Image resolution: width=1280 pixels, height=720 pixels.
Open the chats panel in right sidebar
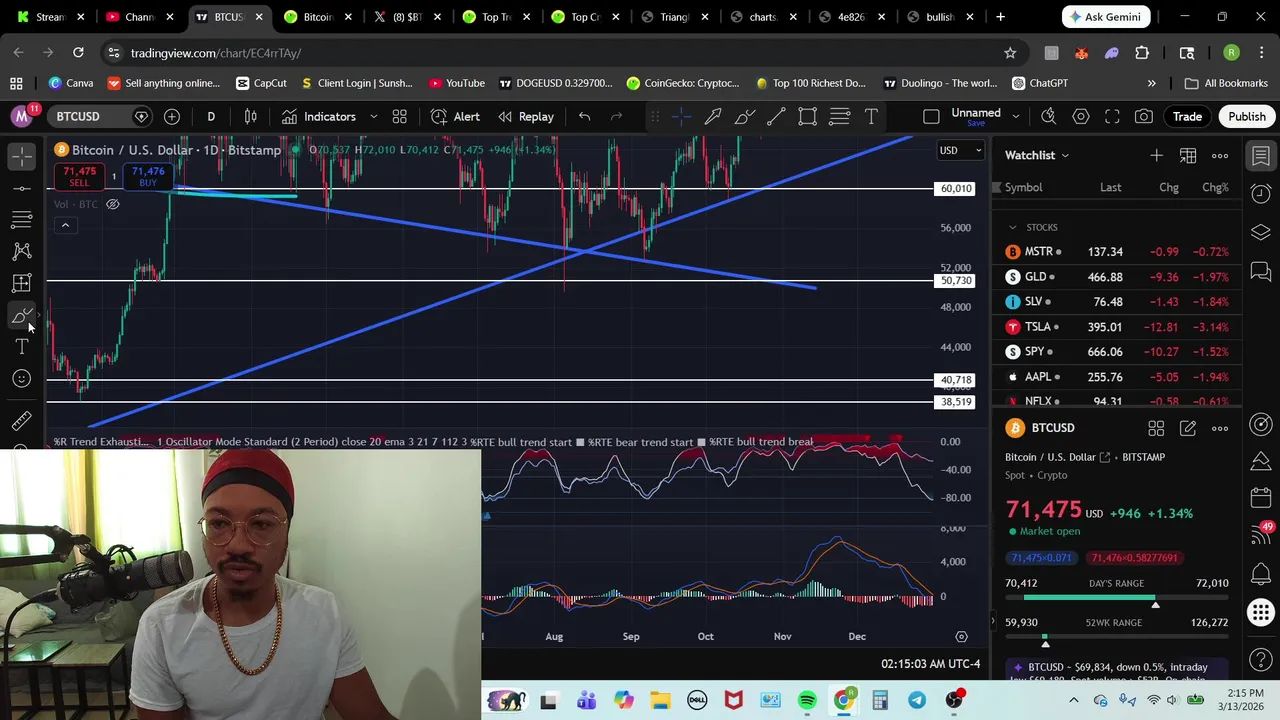[1261, 271]
